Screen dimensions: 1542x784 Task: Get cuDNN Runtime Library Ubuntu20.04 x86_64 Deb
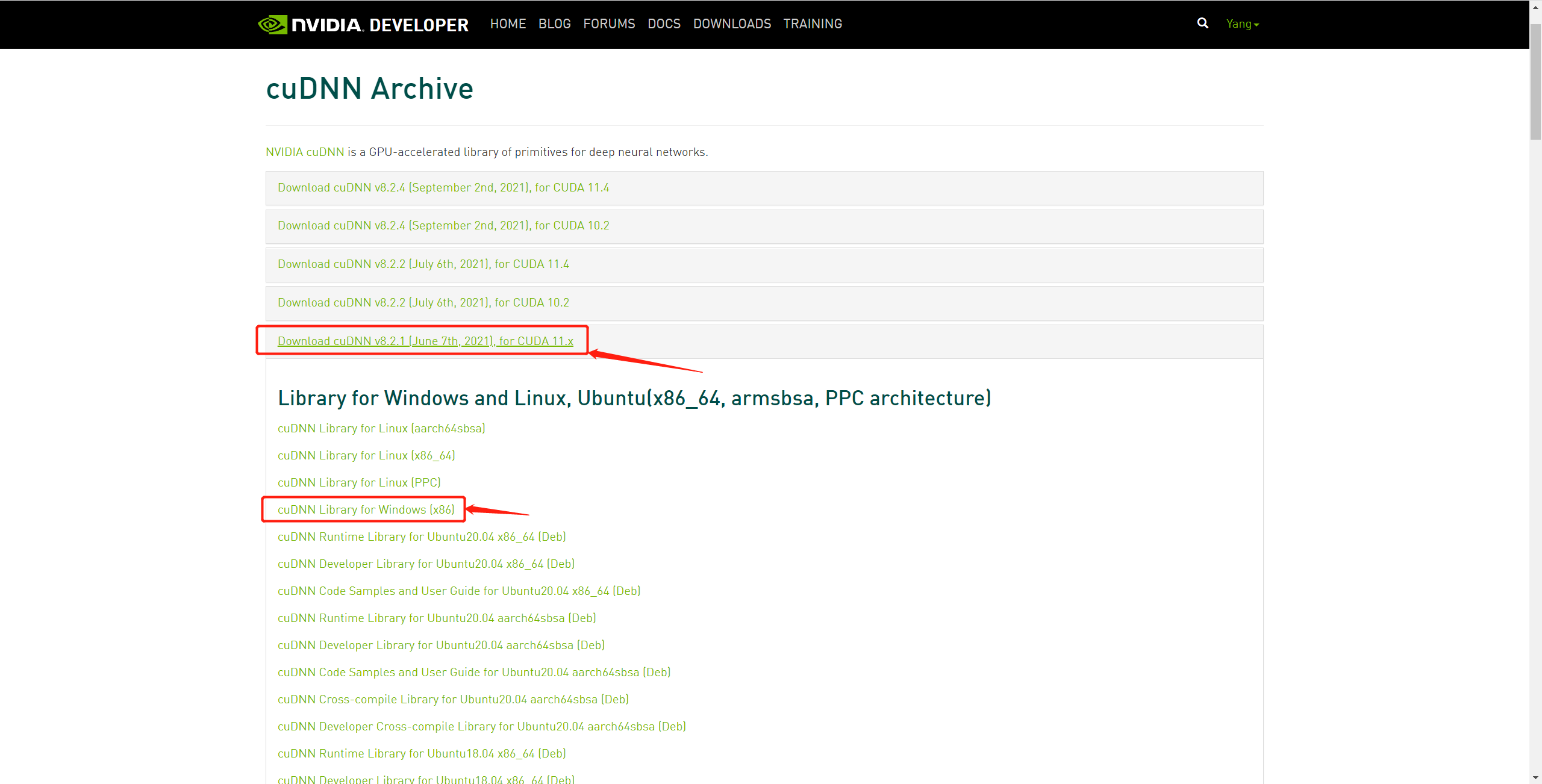coord(422,537)
